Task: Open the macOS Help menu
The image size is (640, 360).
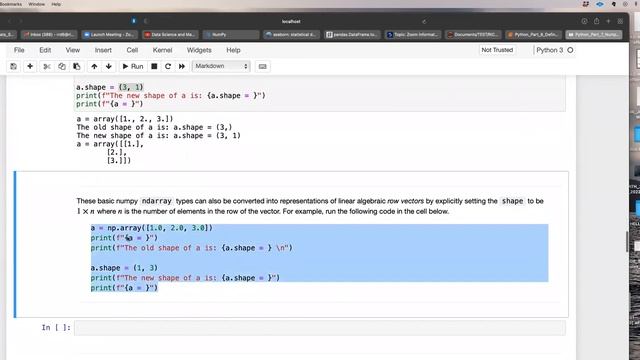Action: tap(56, 4)
